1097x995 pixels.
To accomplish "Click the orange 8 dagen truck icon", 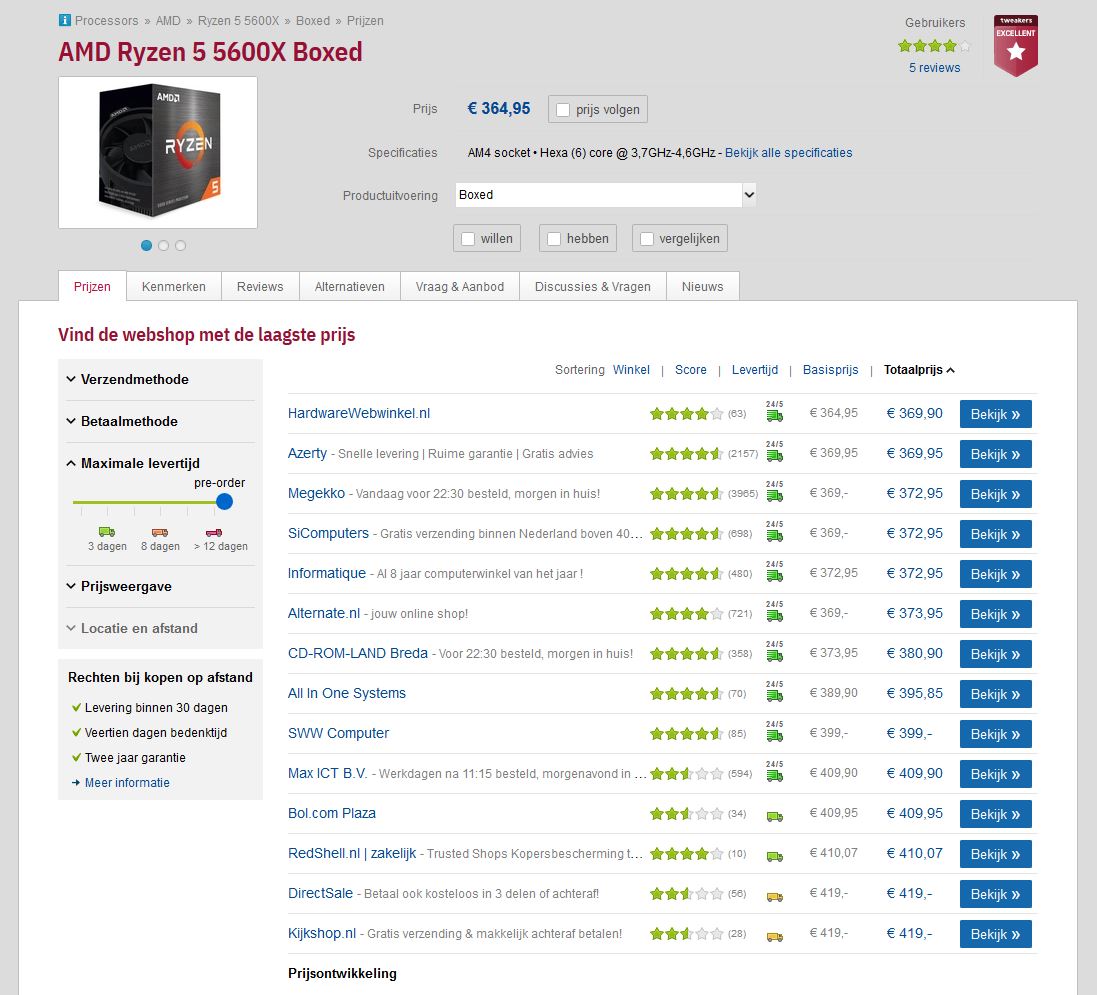I will 160,532.
